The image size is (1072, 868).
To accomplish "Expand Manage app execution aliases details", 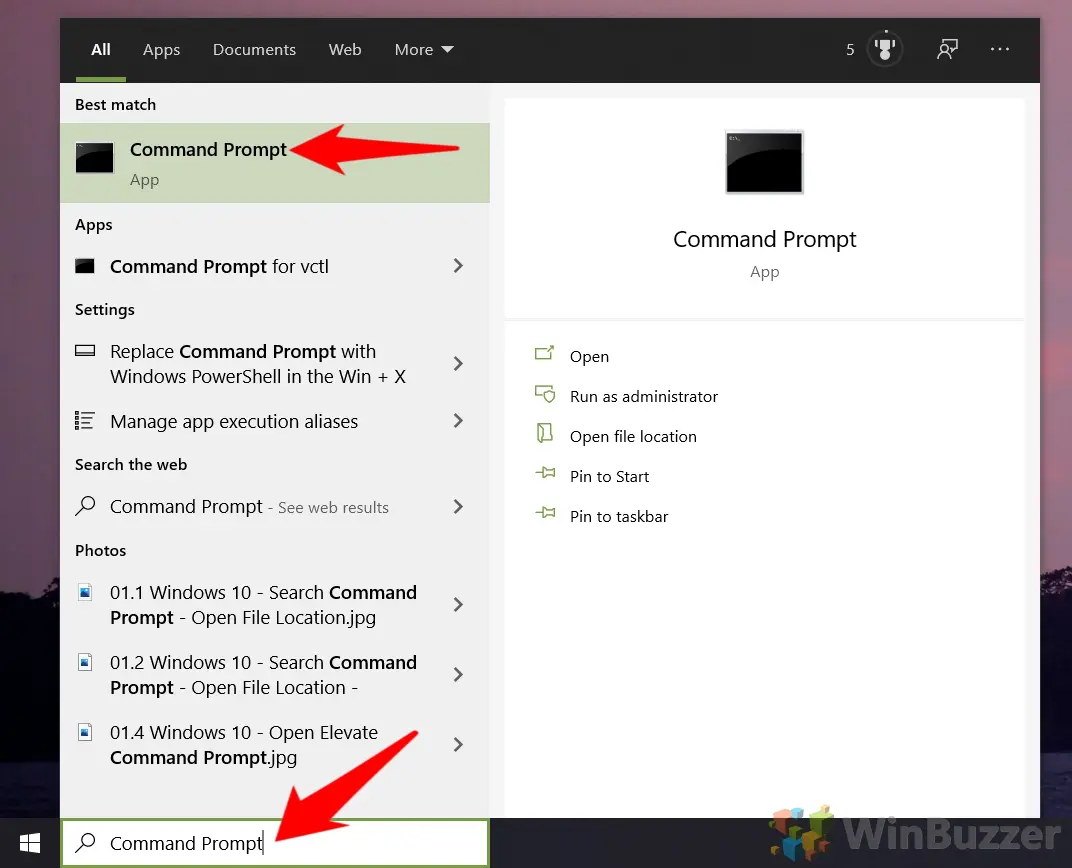I will point(458,421).
